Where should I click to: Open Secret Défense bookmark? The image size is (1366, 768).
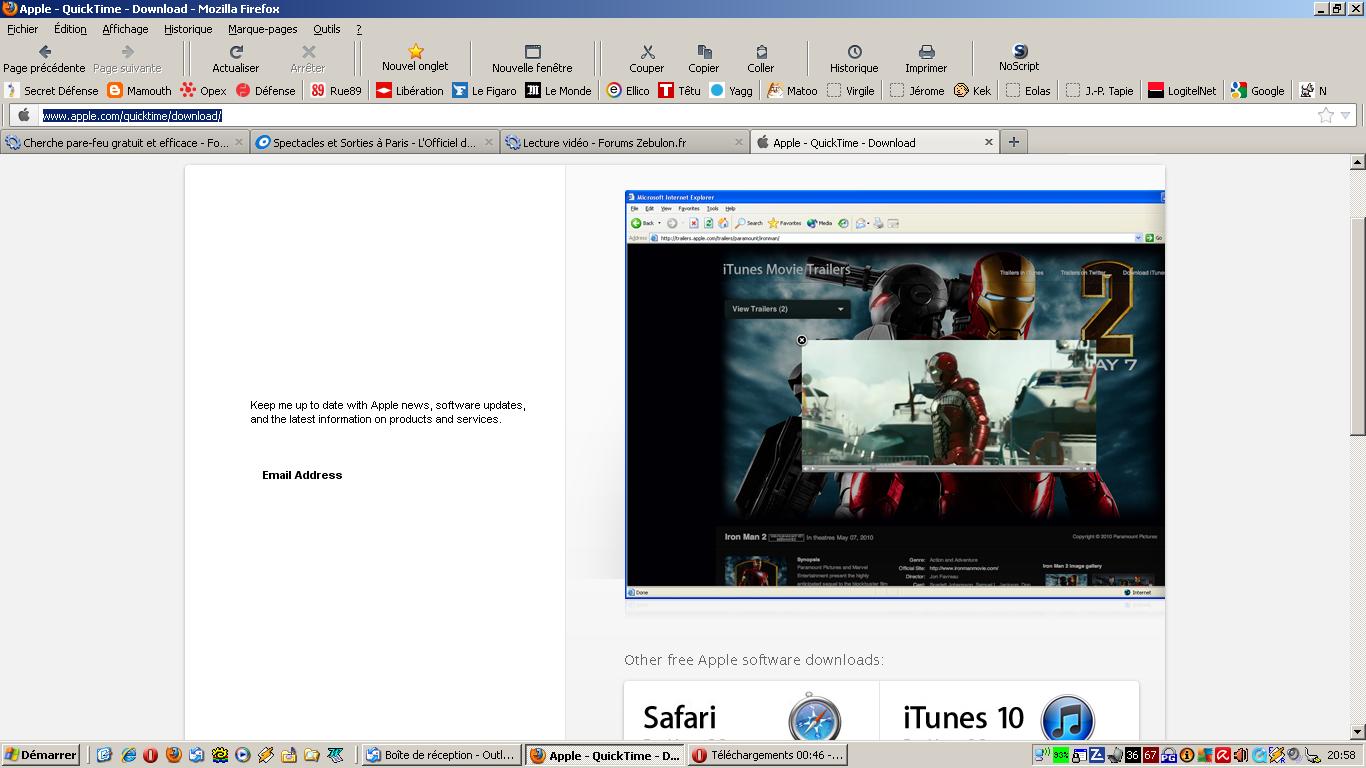coord(52,90)
